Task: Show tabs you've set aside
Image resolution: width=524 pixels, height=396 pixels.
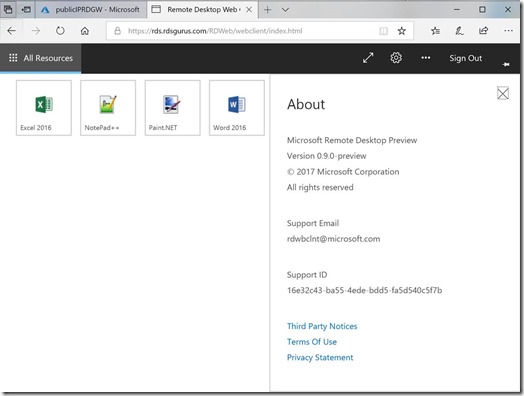Action: click(8, 10)
